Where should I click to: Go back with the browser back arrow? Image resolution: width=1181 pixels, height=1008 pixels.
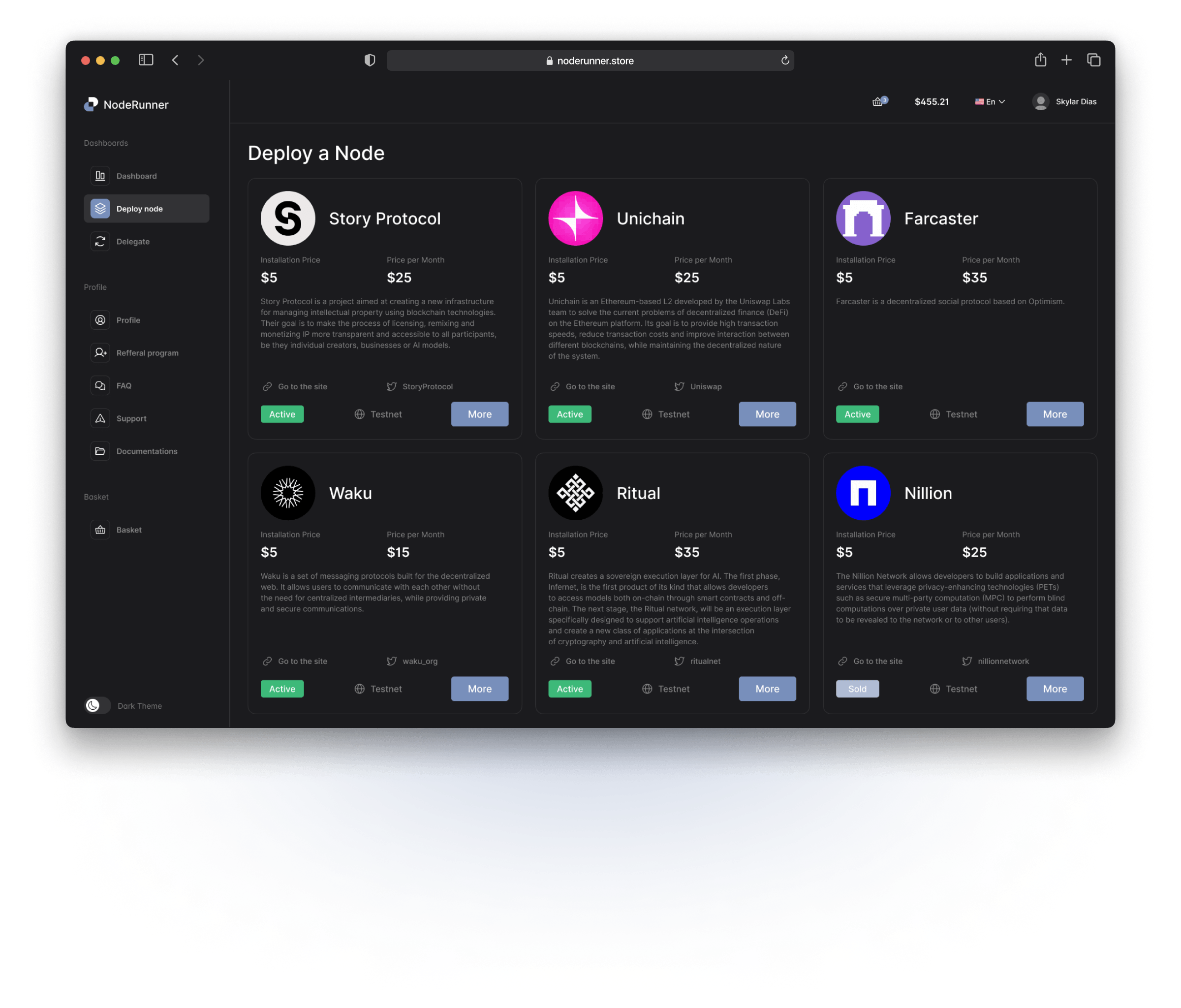click(x=176, y=60)
